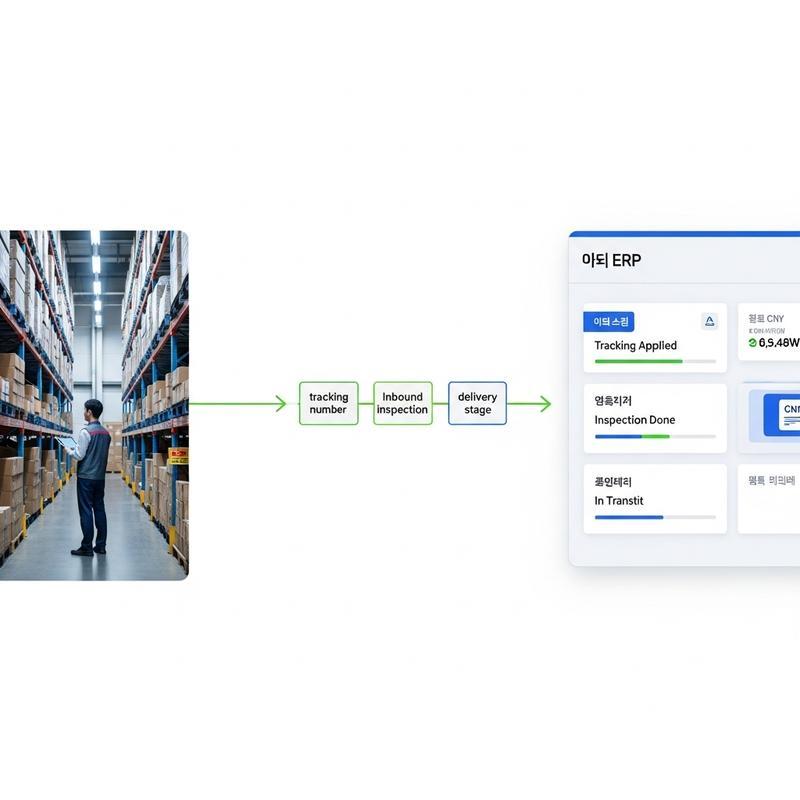Open the warehouse worker photo
Image resolution: width=800 pixels, height=800 pixels.
click(x=94, y=405)
